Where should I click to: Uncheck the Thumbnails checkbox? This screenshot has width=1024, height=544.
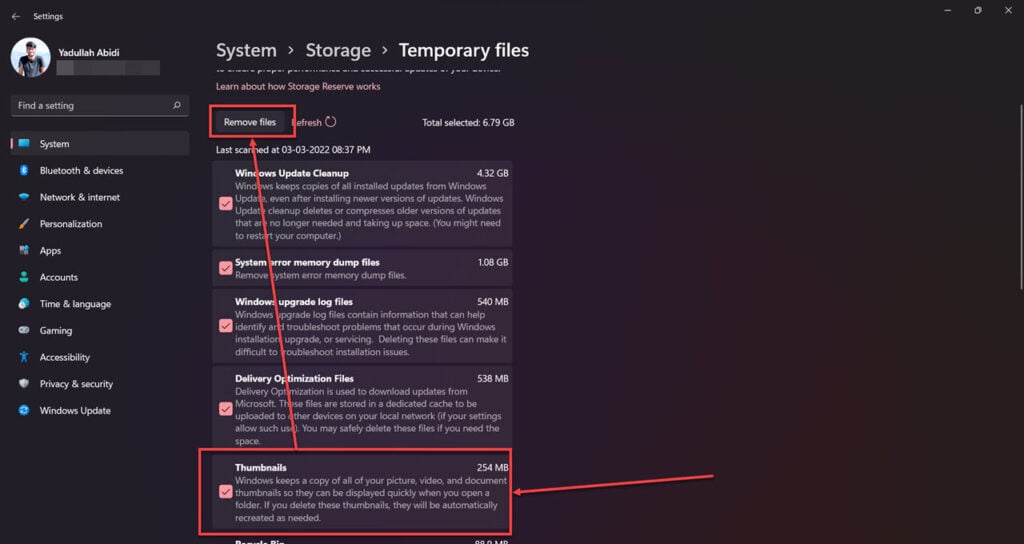coord(226,492)
